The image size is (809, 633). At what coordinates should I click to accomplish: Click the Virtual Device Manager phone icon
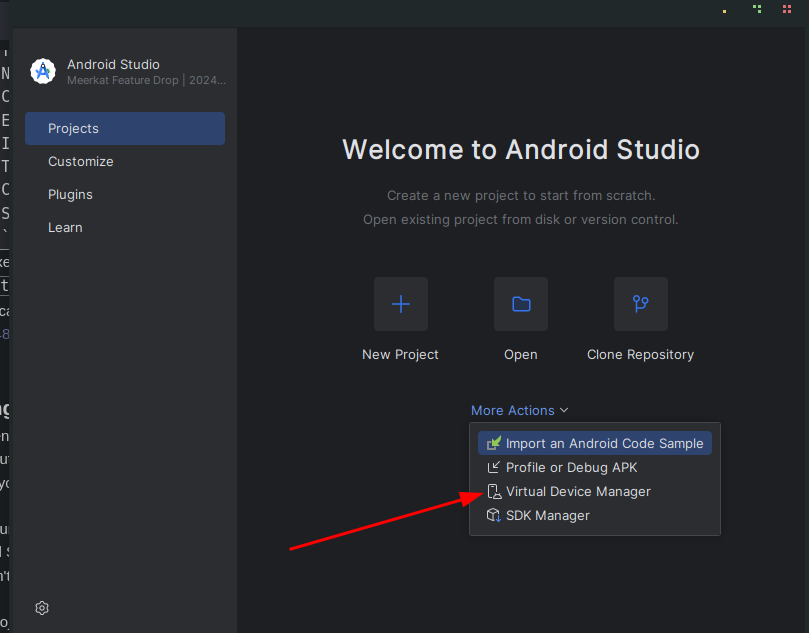(x=494, y=492)
